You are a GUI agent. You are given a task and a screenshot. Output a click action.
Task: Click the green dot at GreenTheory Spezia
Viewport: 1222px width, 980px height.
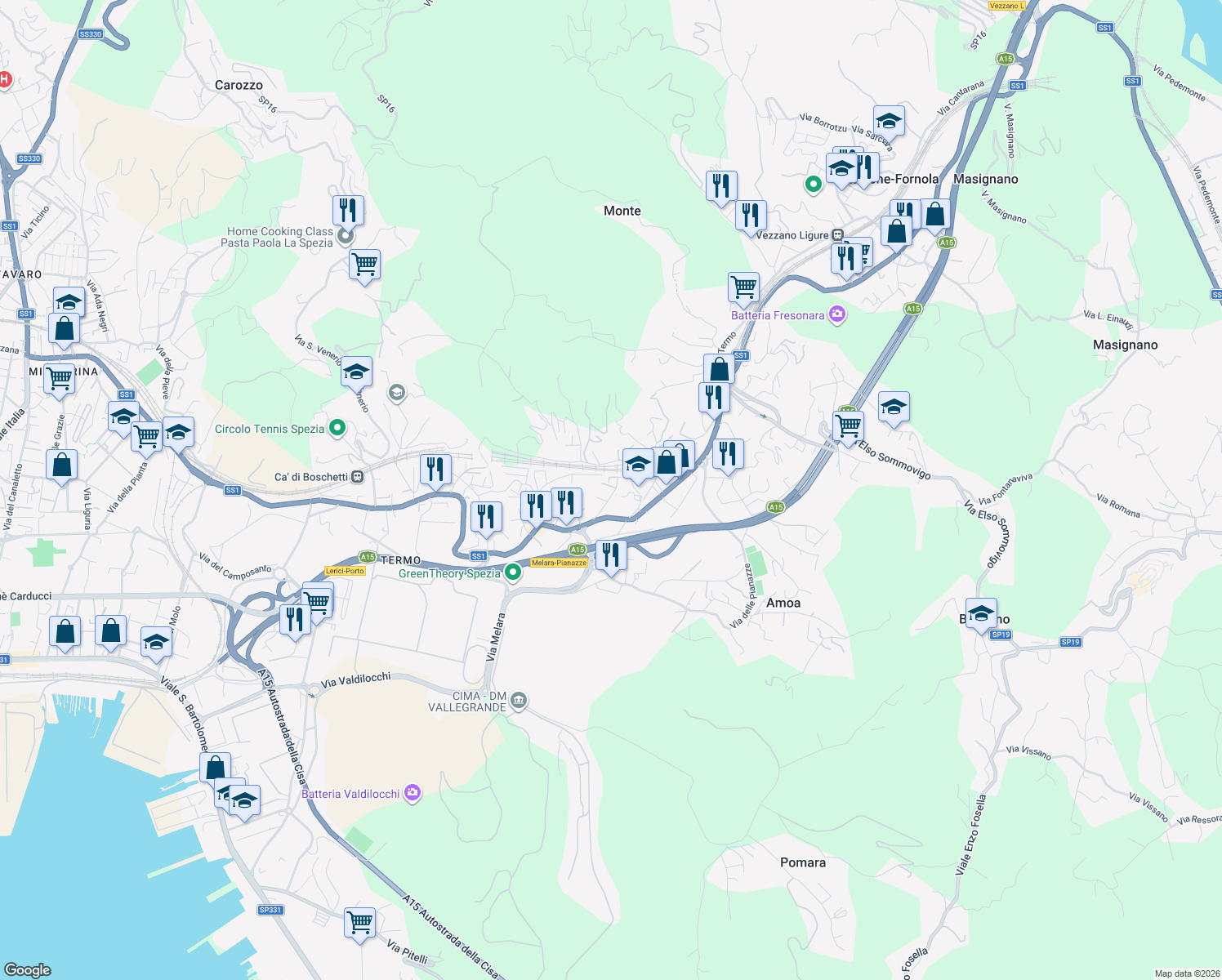pos(513,572)
